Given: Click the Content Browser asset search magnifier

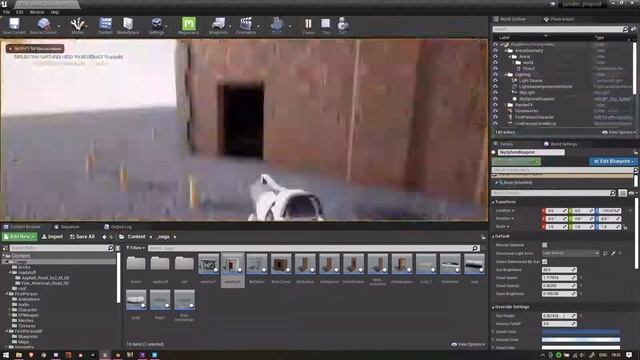Looking at the screenshot, I should click(x=475, y=248).
